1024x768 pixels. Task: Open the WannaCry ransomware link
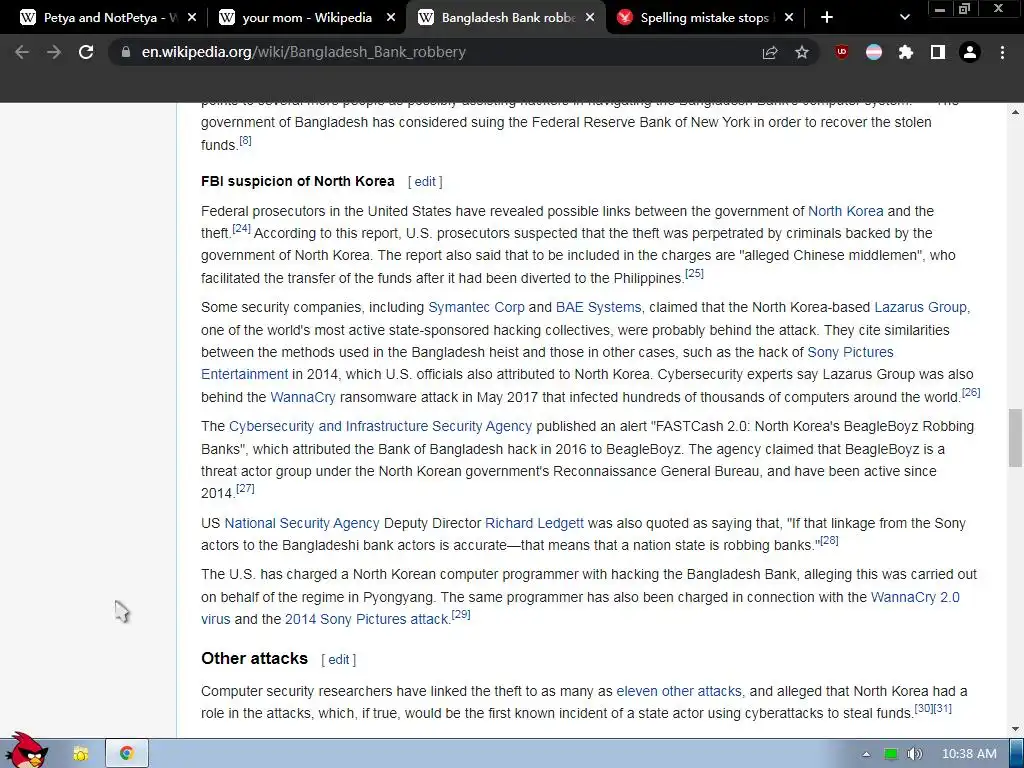tap(302, 397)
